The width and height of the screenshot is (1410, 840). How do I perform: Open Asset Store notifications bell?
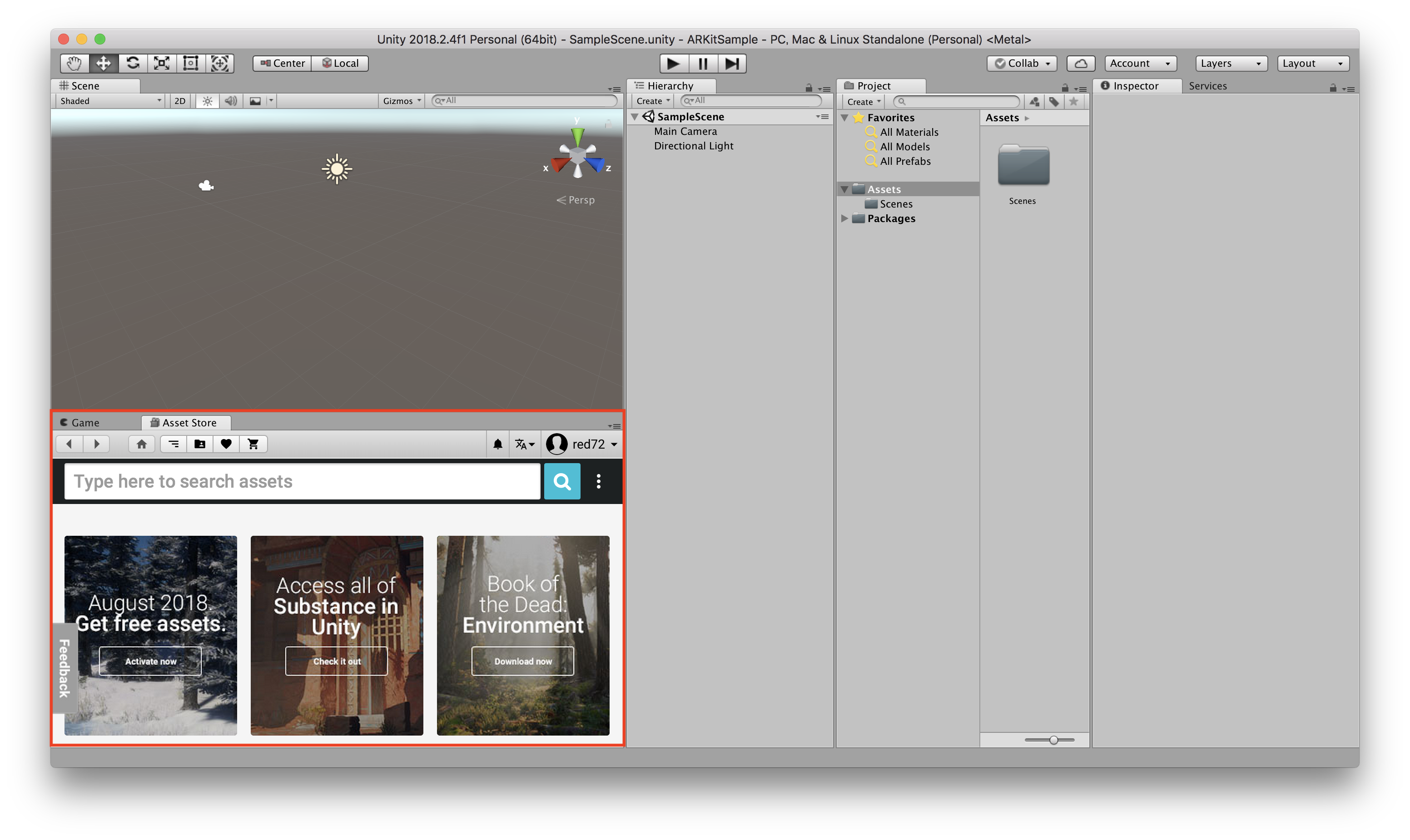pos(498,445)
